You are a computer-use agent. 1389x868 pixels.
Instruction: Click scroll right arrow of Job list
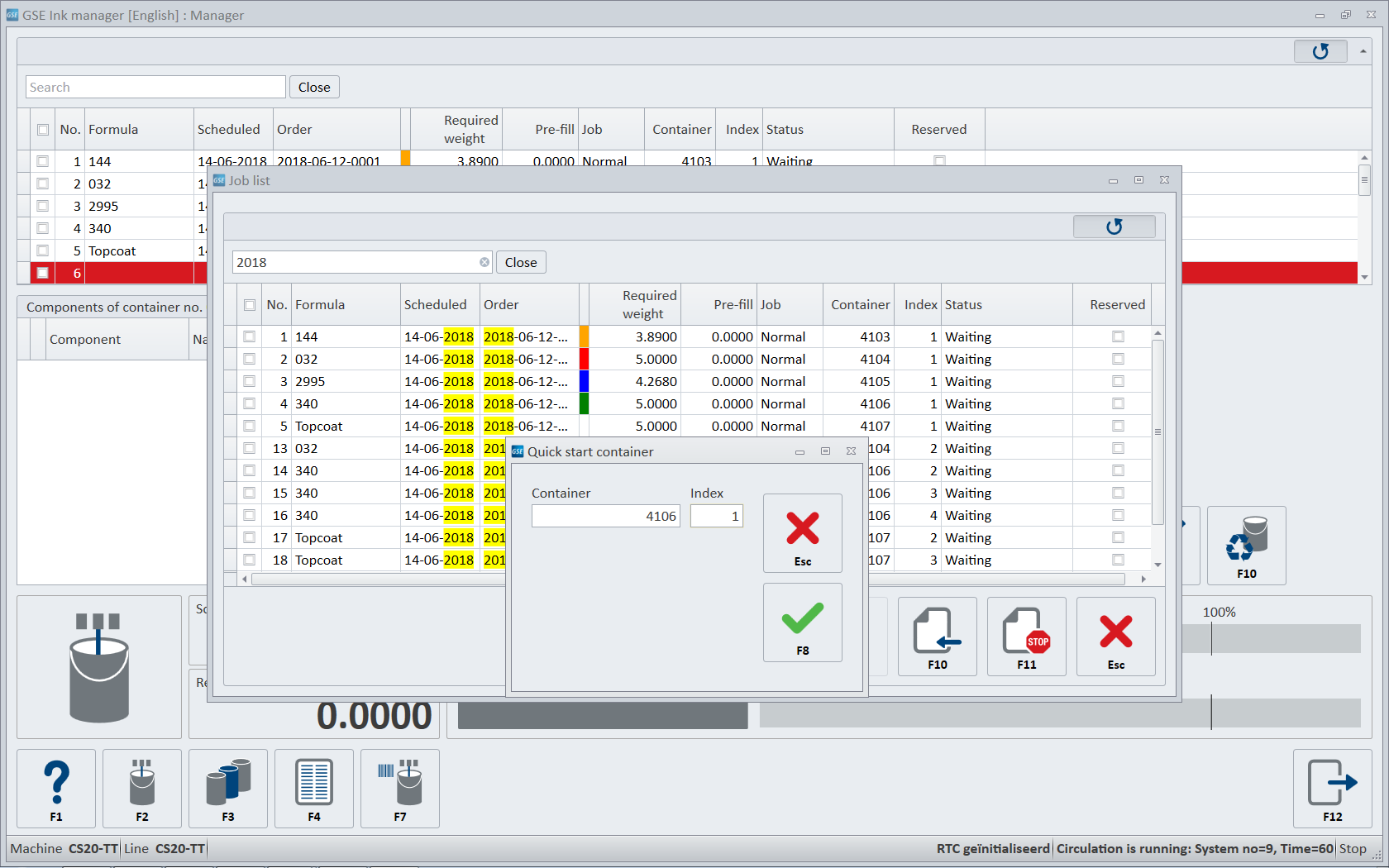(1143, 579)
